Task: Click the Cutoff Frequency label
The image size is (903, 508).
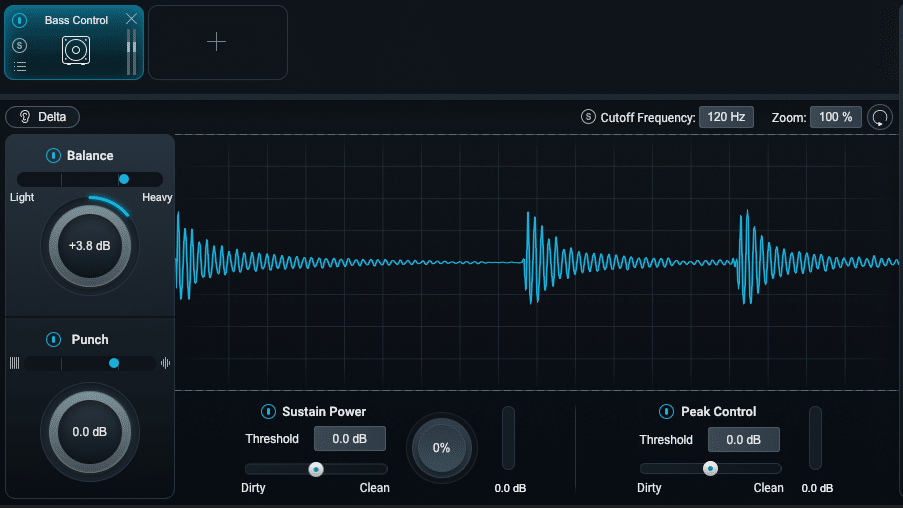Action: pyautogui.click(x=648, y=117)
